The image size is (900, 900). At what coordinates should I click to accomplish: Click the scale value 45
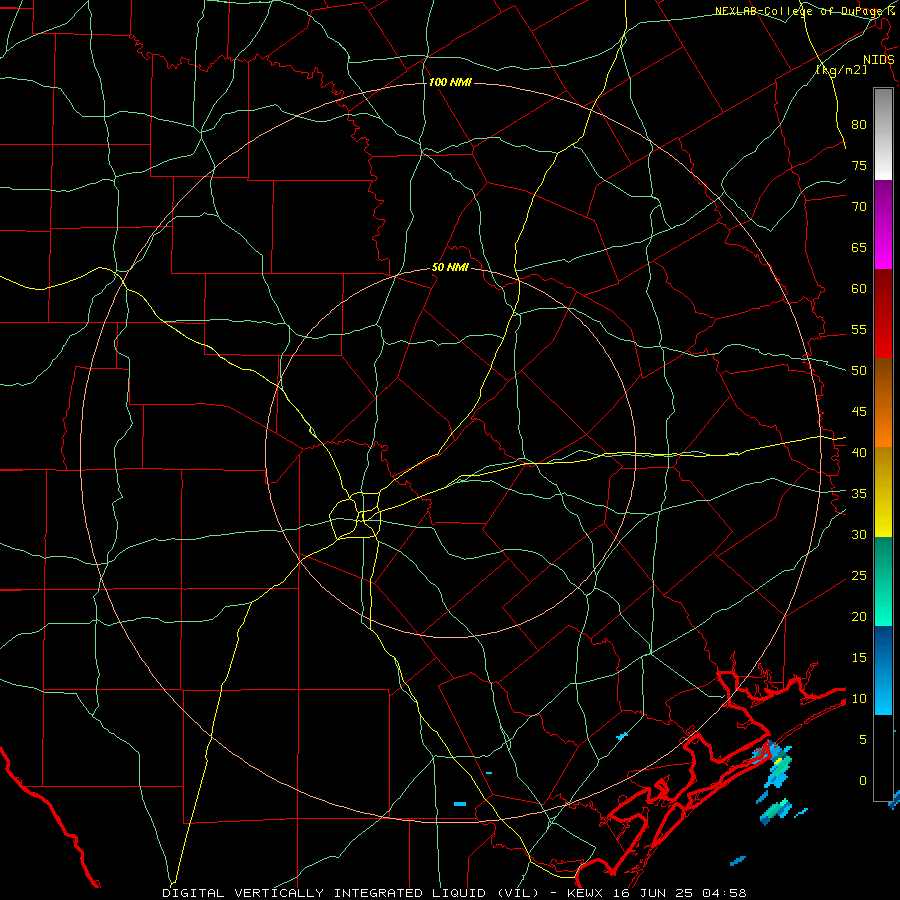click(x=859, y=412)
